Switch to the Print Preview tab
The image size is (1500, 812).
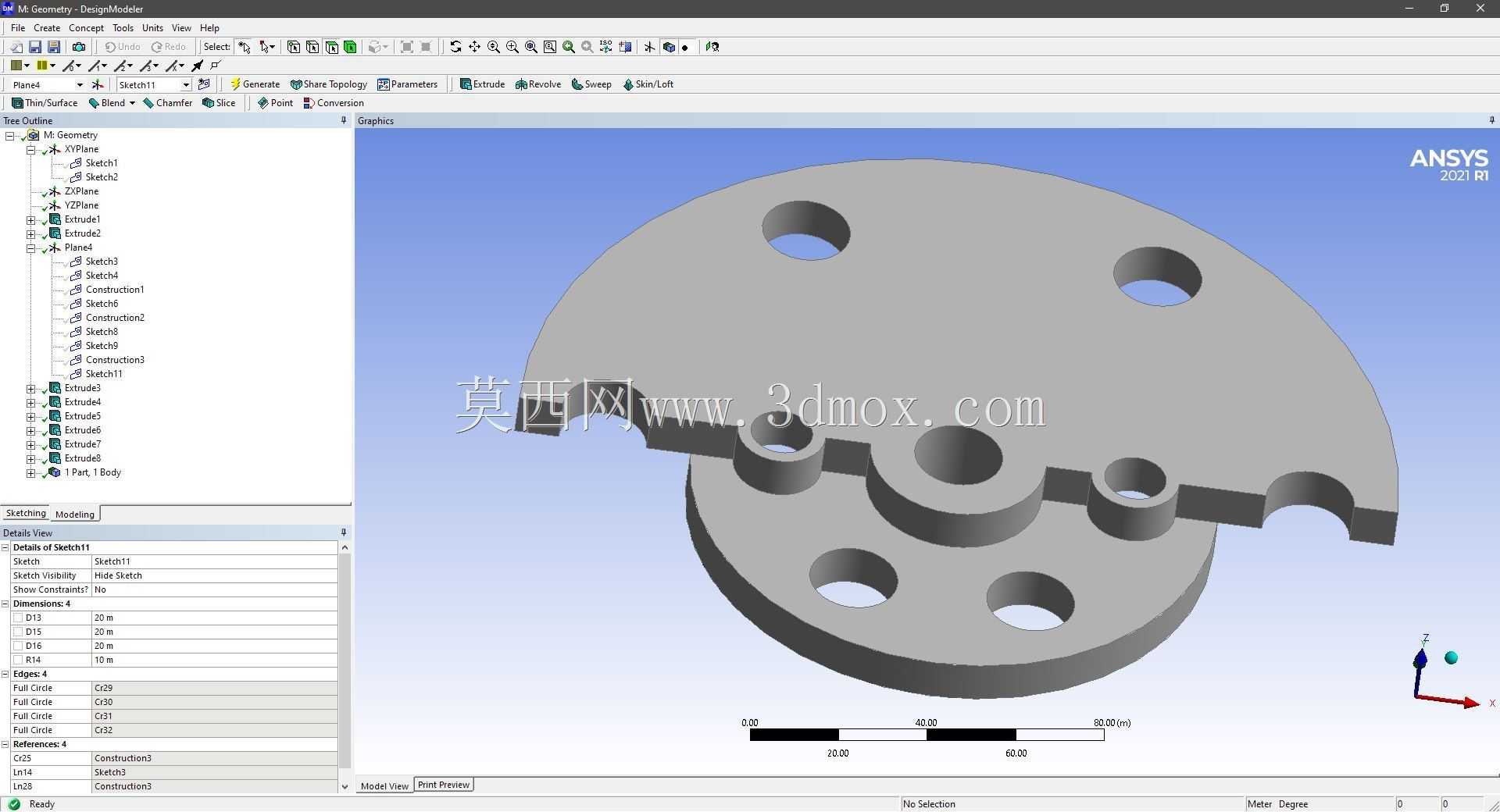[x=444, y=785]
